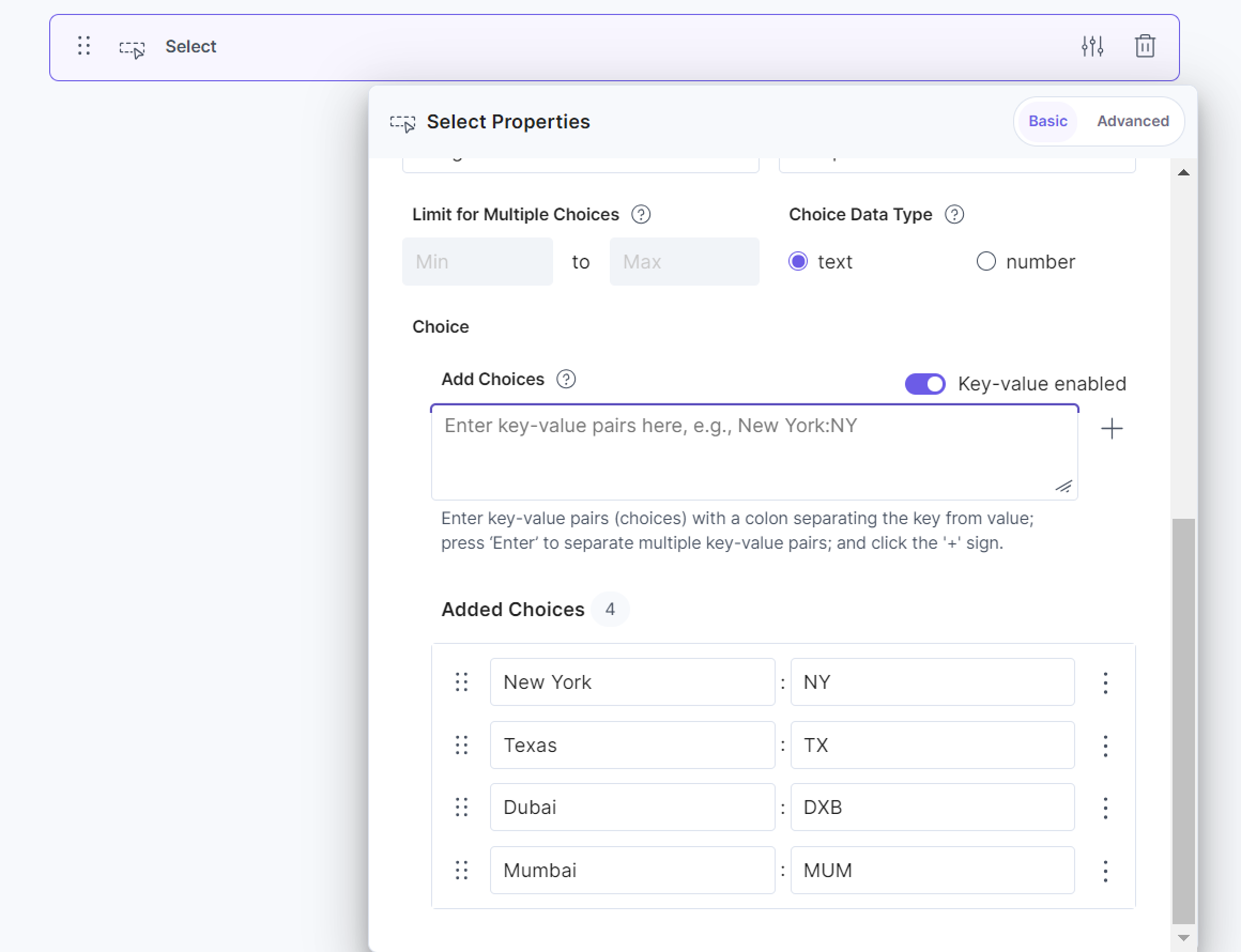Show help for Choice Data Type

[954, 215]
